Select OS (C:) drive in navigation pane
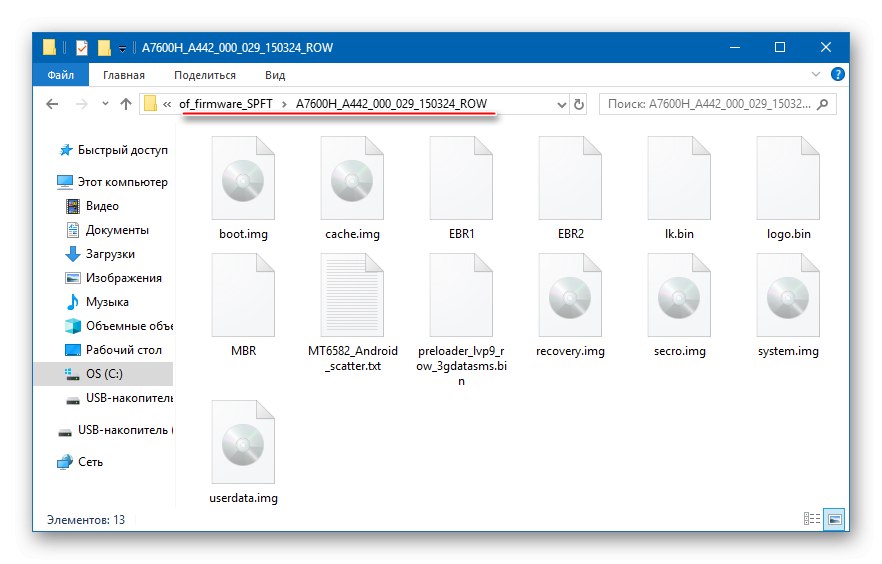 tap(103, 374)
